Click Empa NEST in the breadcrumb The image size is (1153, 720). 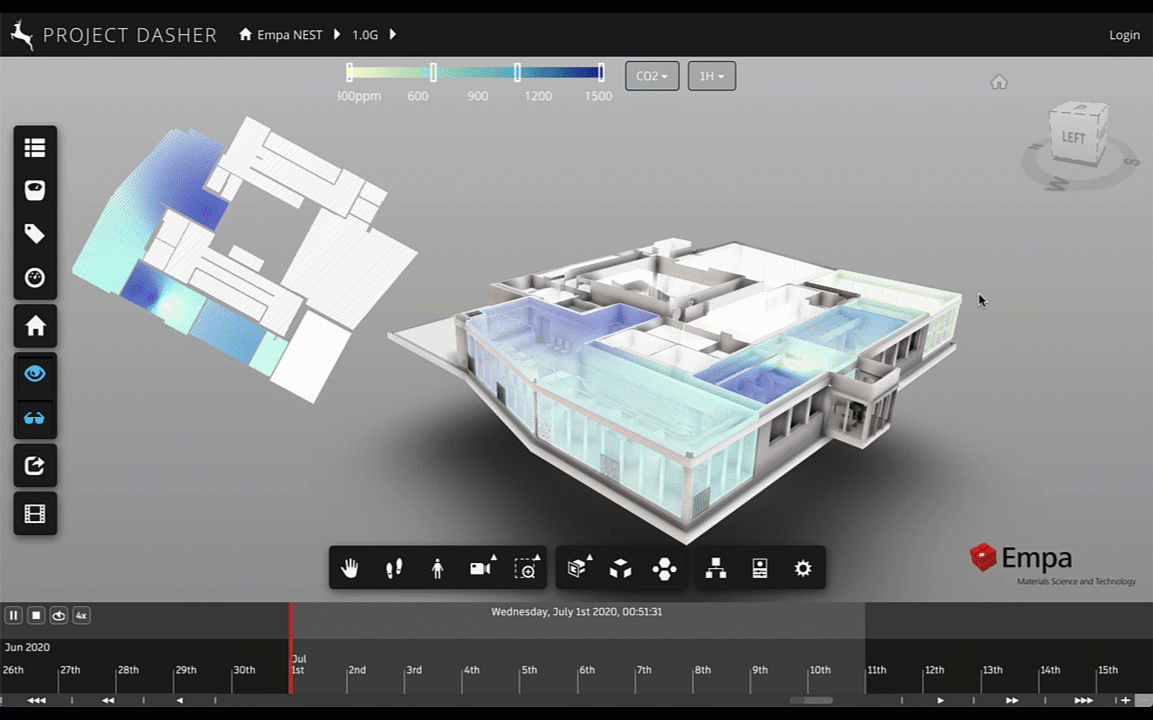click(x=290, y=33)
